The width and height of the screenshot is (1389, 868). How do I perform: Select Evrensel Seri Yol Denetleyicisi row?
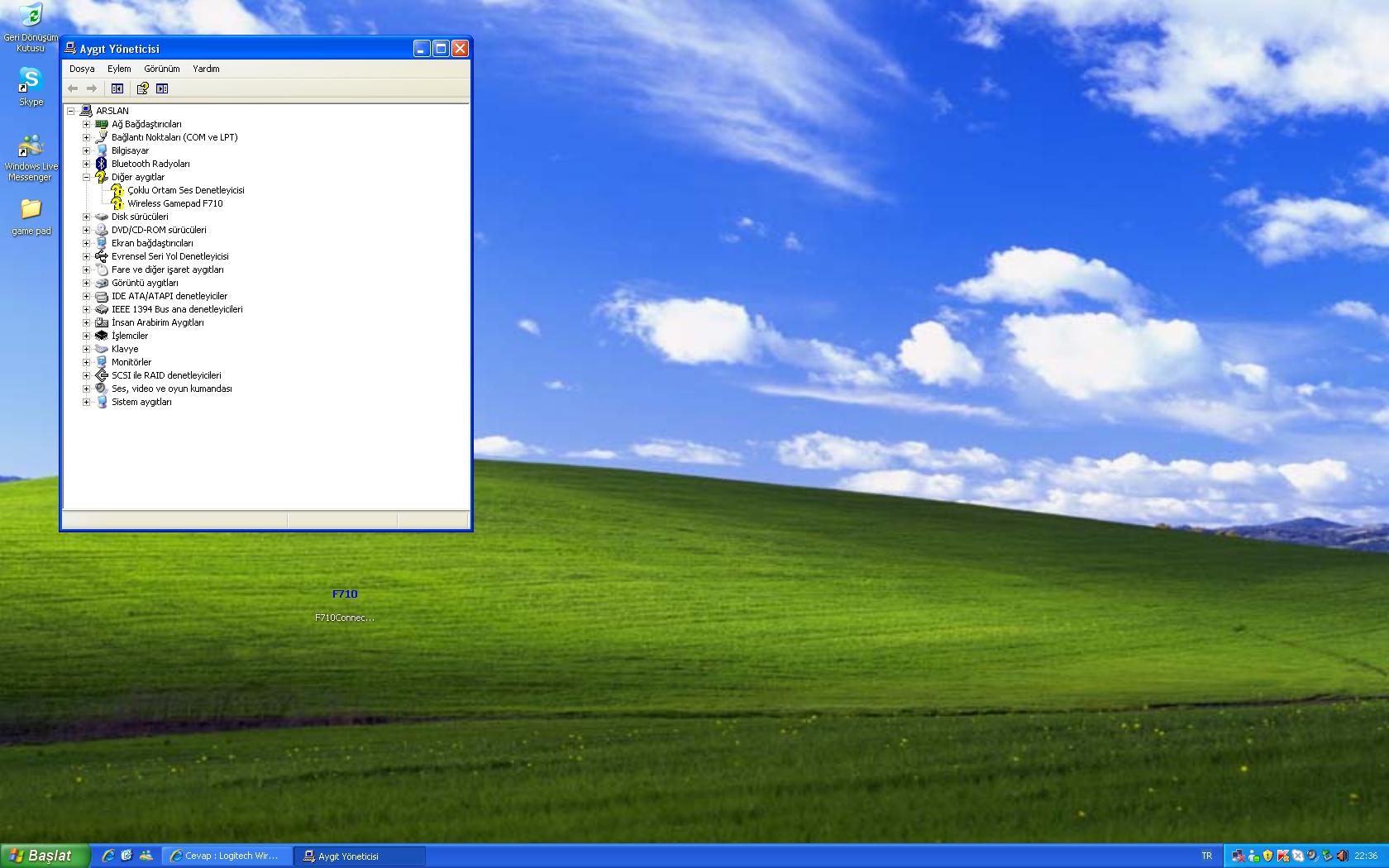(x=169, y=256)
